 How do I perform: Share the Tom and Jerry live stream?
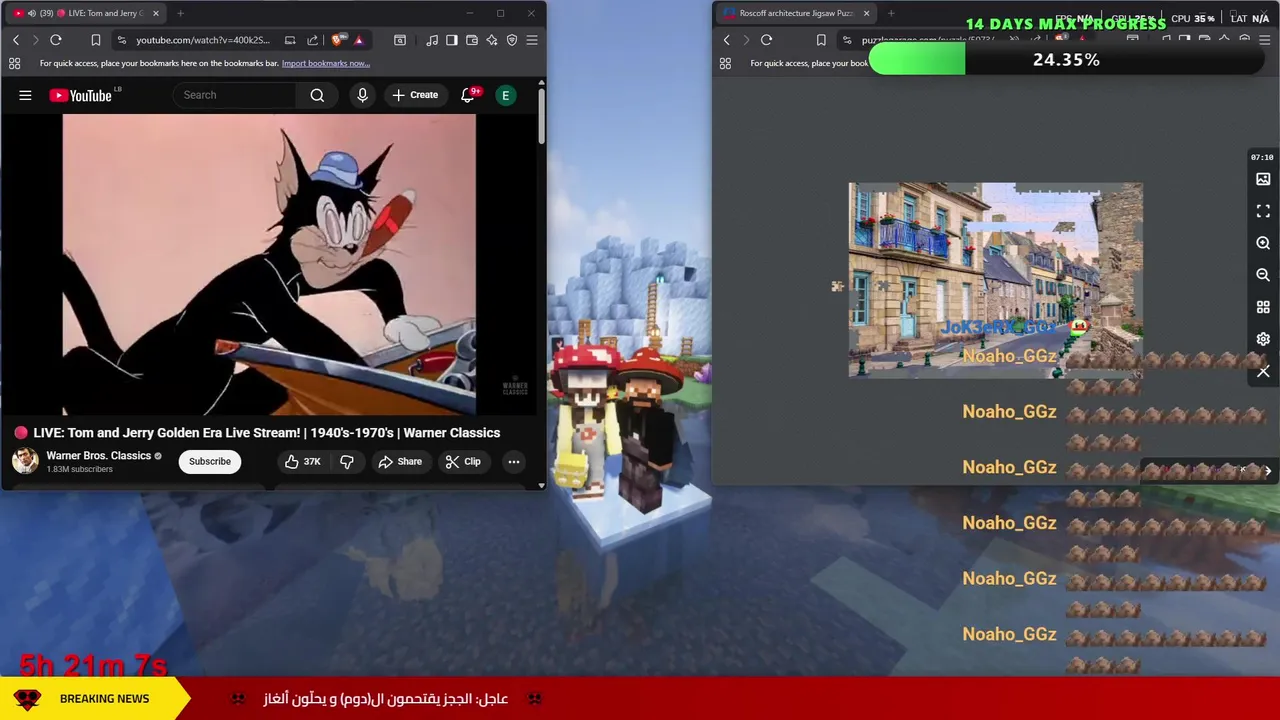click(400, 461)
